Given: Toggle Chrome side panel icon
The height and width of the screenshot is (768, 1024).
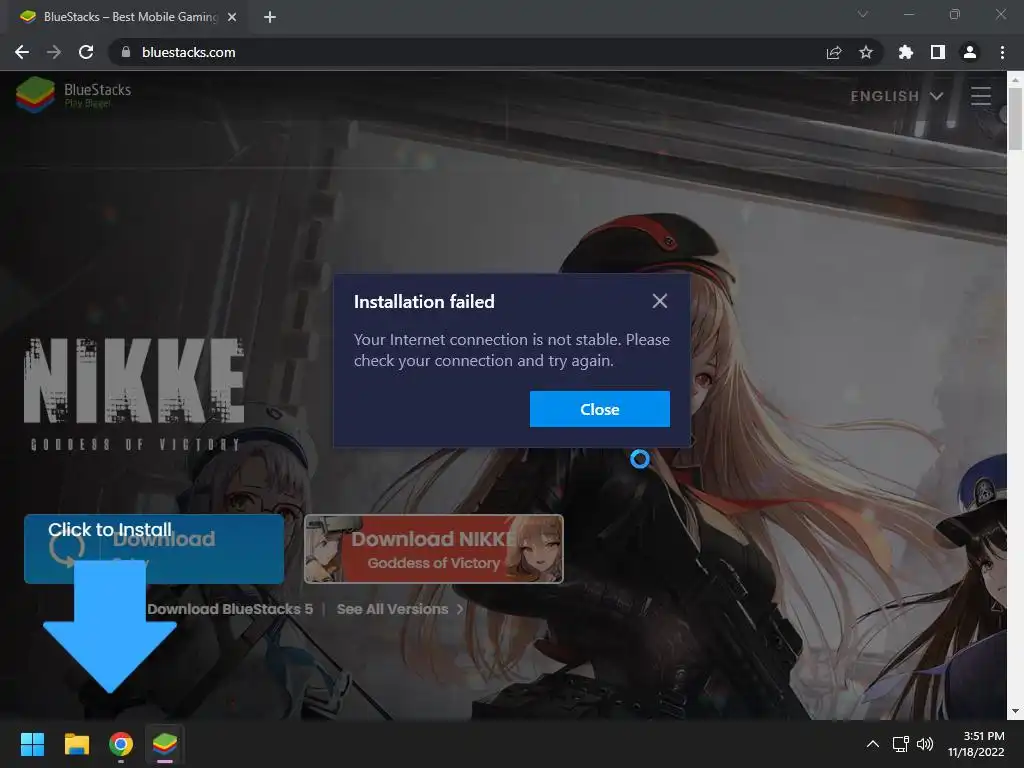Looking at the screenshot, I should point(938,52).
